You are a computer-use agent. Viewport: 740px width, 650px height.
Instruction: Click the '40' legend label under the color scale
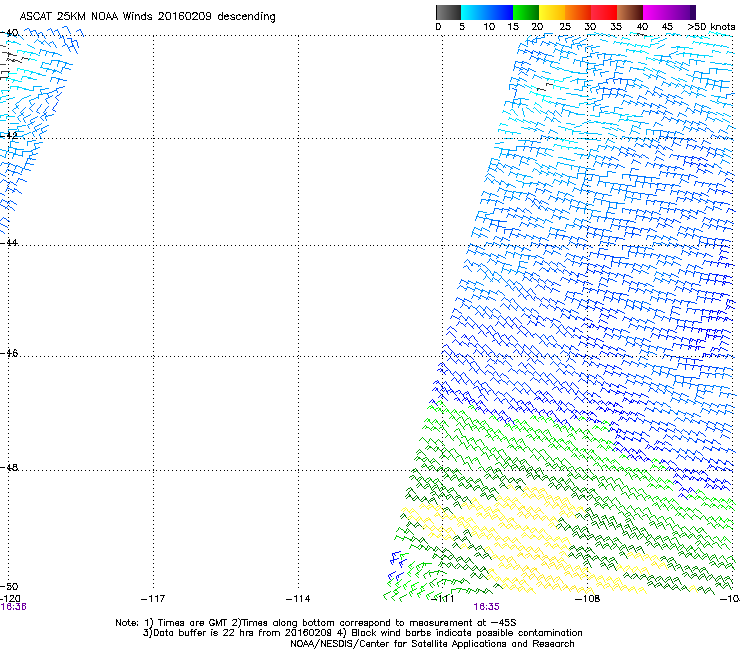(642, 27)
